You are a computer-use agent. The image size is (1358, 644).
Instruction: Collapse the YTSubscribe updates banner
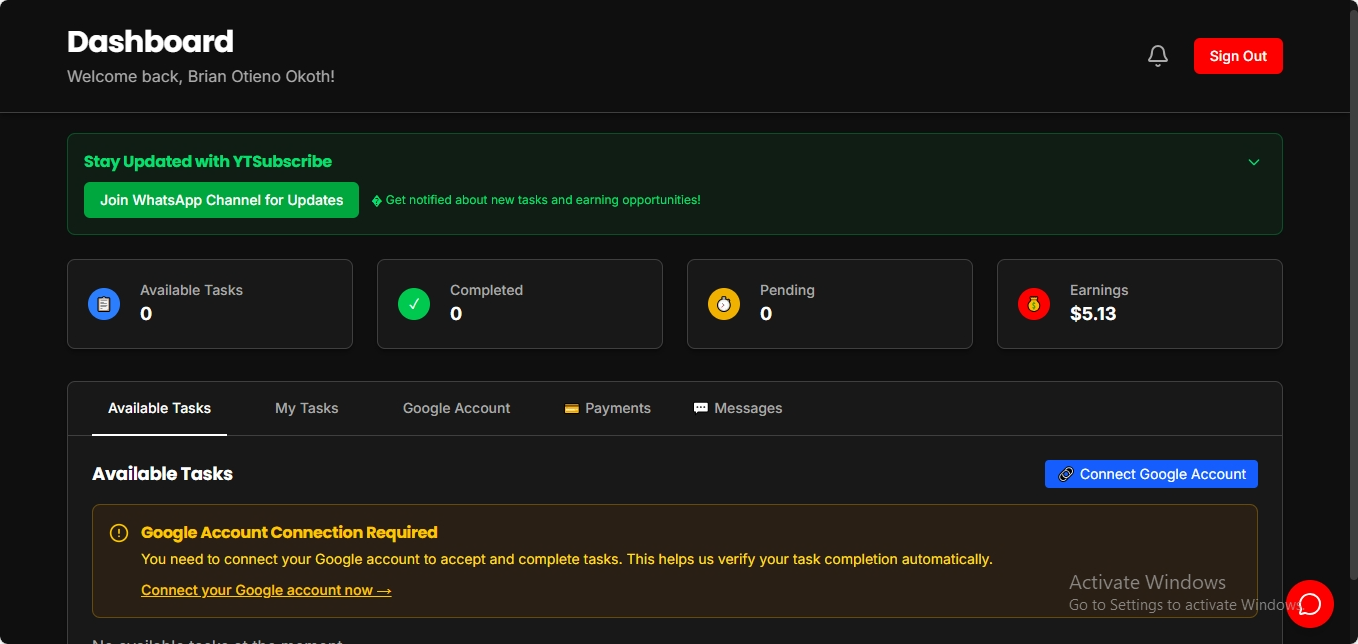coord(1253,161)
